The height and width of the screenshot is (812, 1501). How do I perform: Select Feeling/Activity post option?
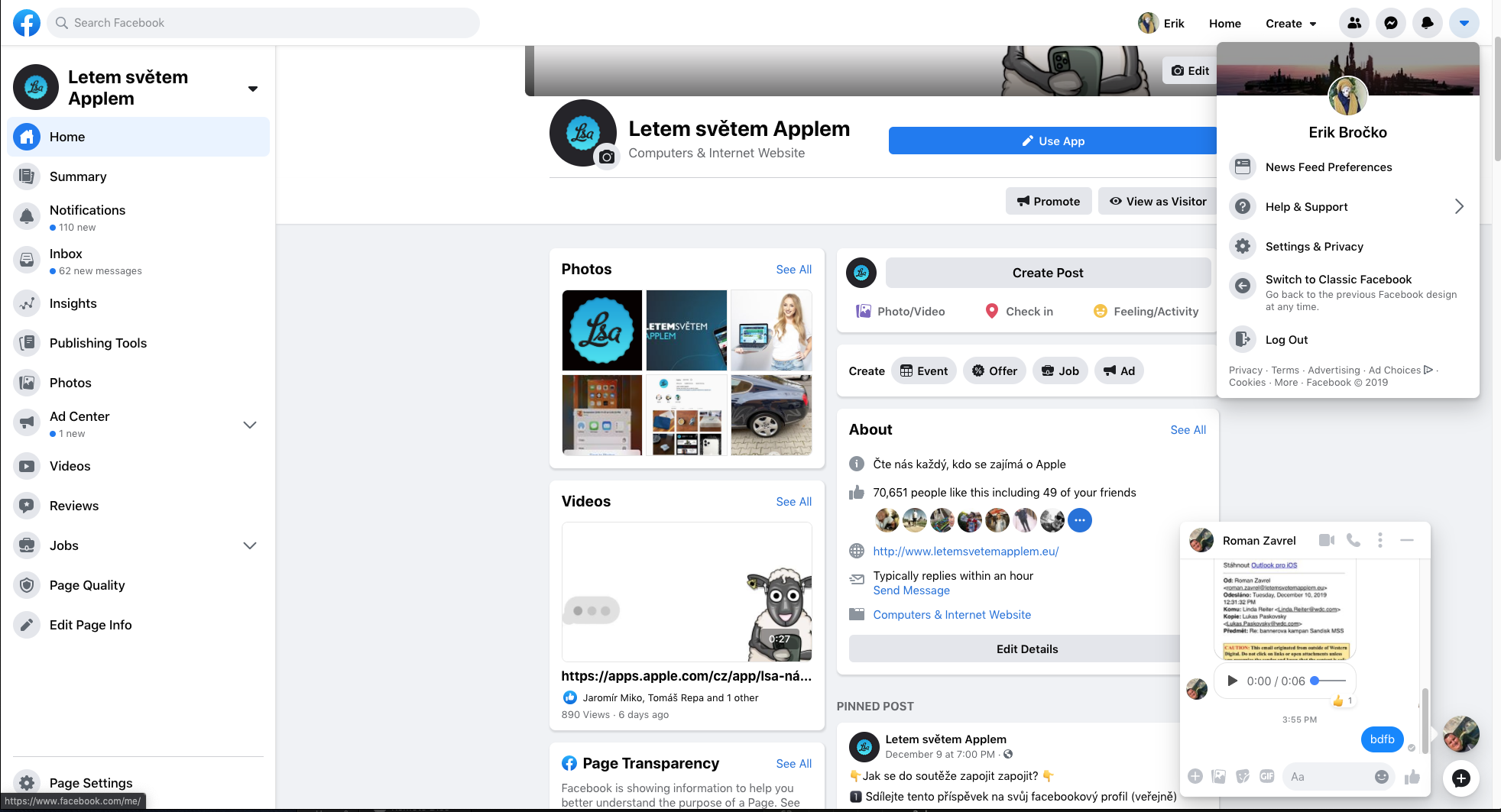(x=1146, y=311)
